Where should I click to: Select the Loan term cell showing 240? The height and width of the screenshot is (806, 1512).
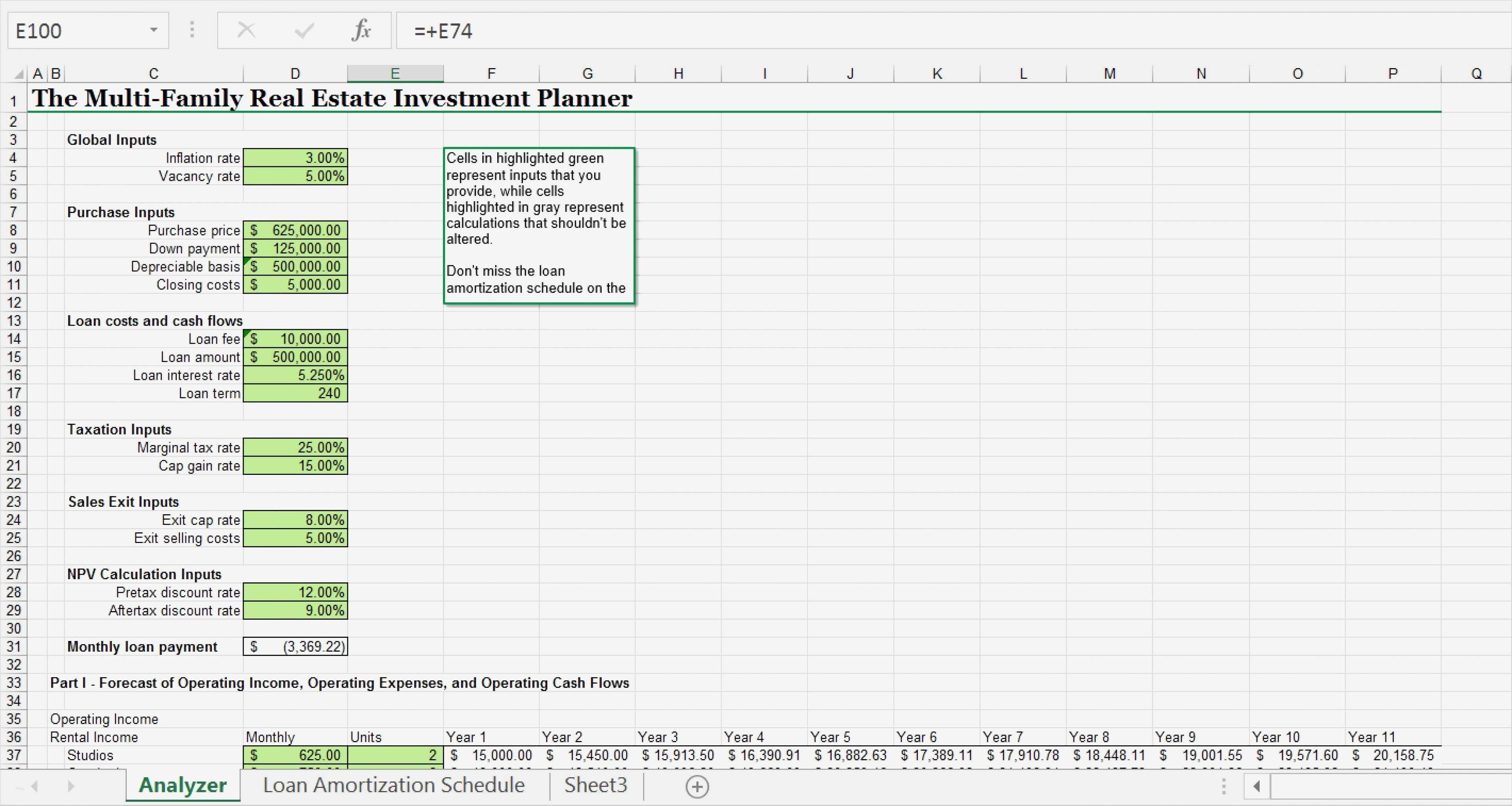pos(295,393)
